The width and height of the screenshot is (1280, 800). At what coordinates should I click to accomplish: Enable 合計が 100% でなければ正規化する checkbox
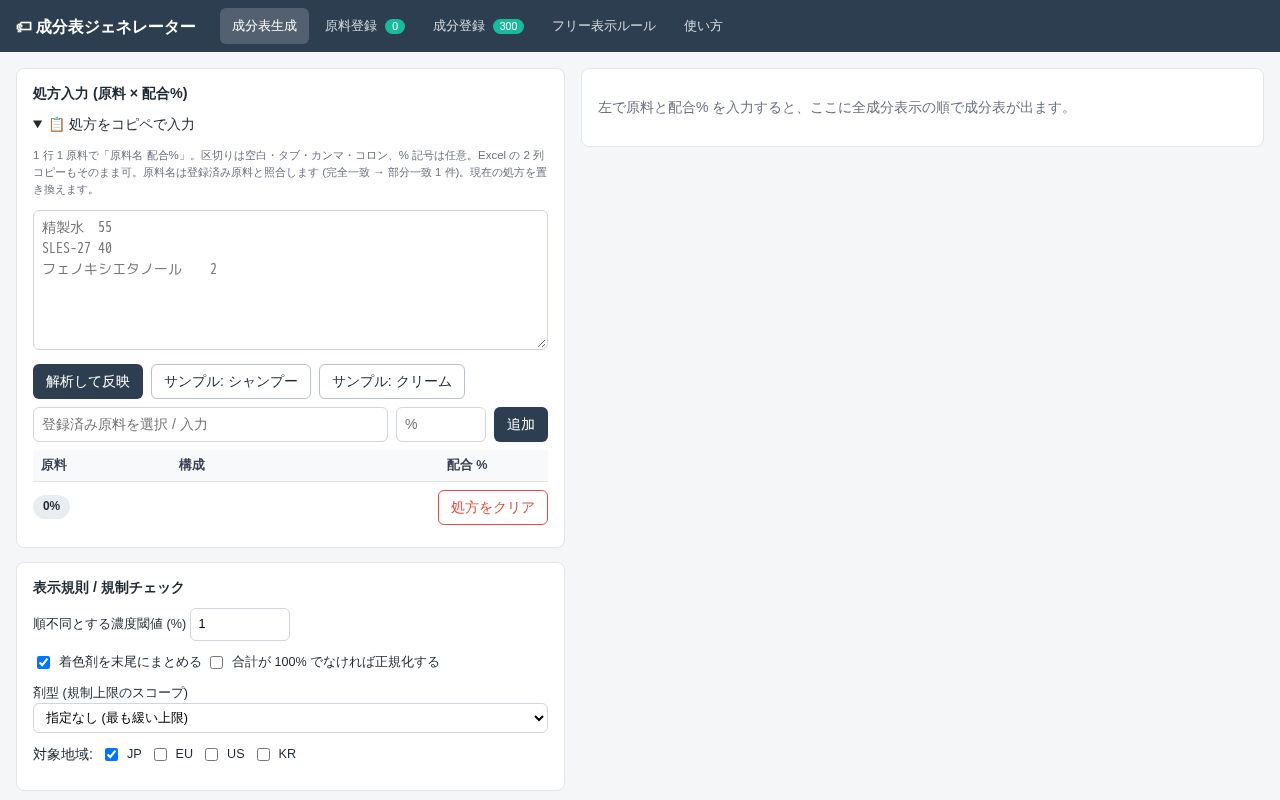(216, 662)
